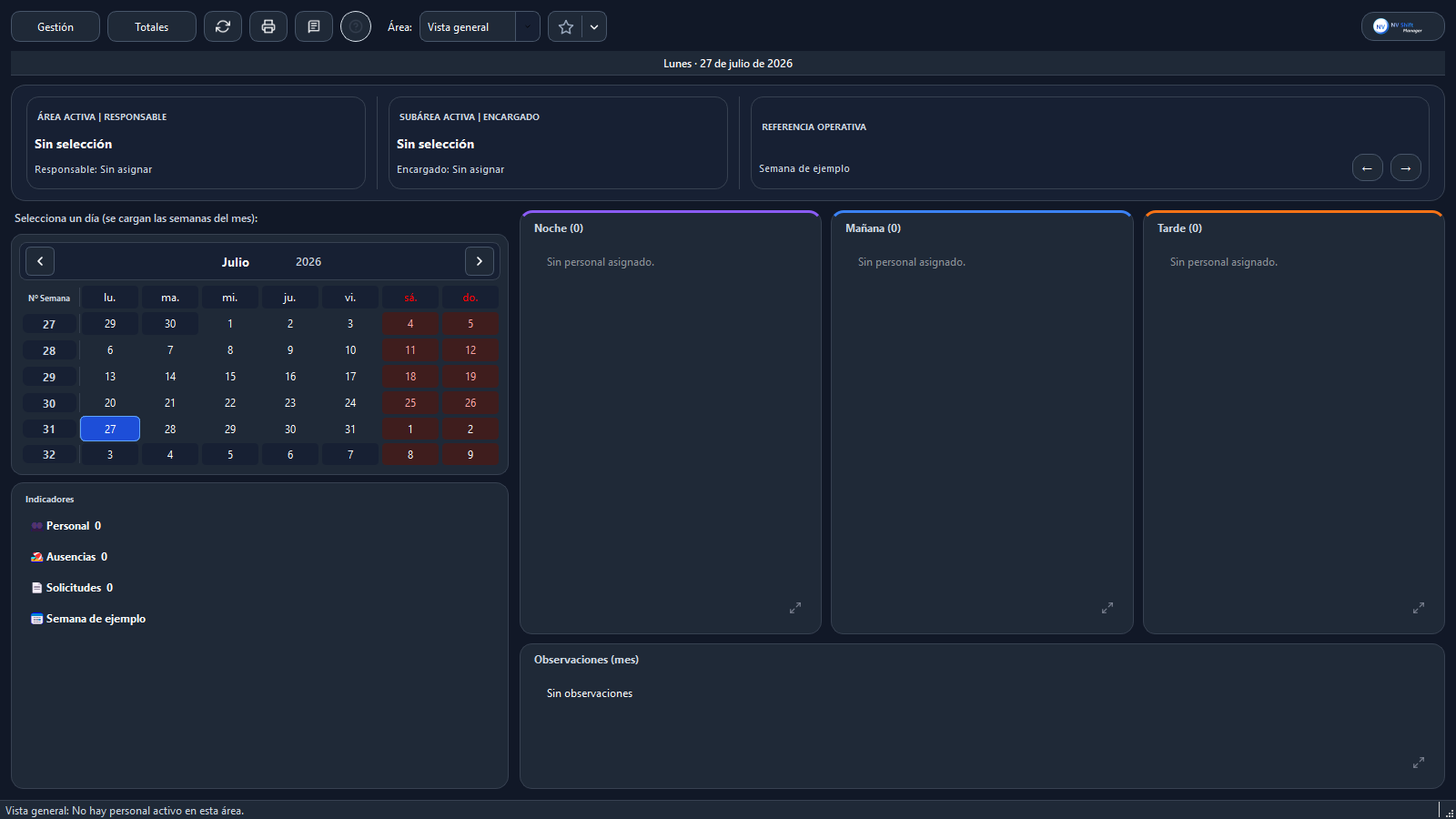Select Saturday July 18 in calendar
The height and width of the screenshot is (819, 1456).
coord(410,377)
